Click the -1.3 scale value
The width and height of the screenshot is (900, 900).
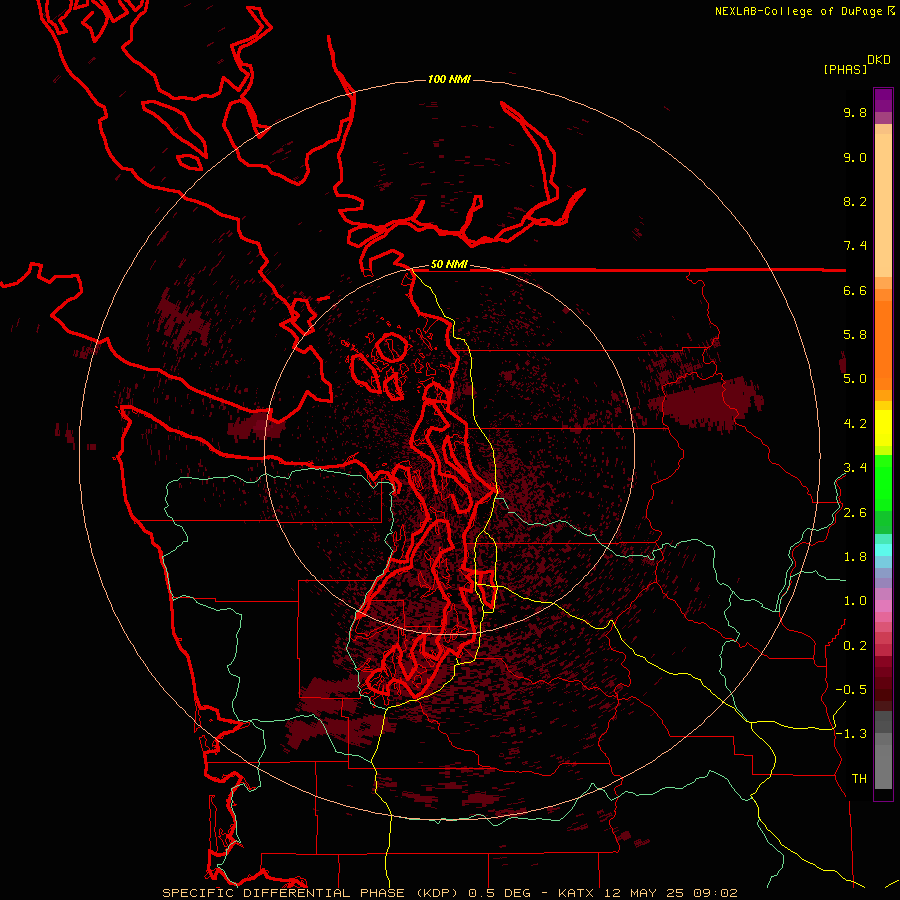(x=851, y=734)
